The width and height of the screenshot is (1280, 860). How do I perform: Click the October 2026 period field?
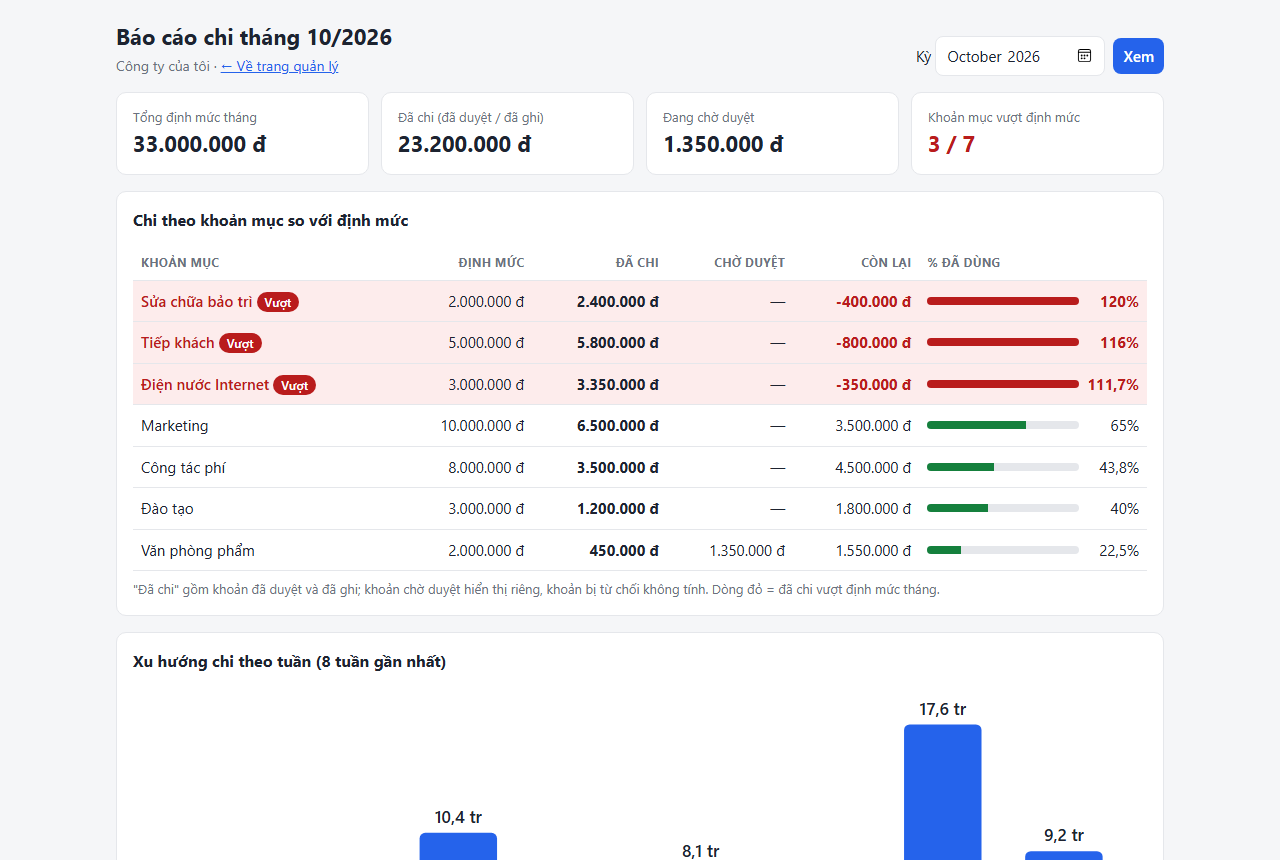[x=1019, y=56]
